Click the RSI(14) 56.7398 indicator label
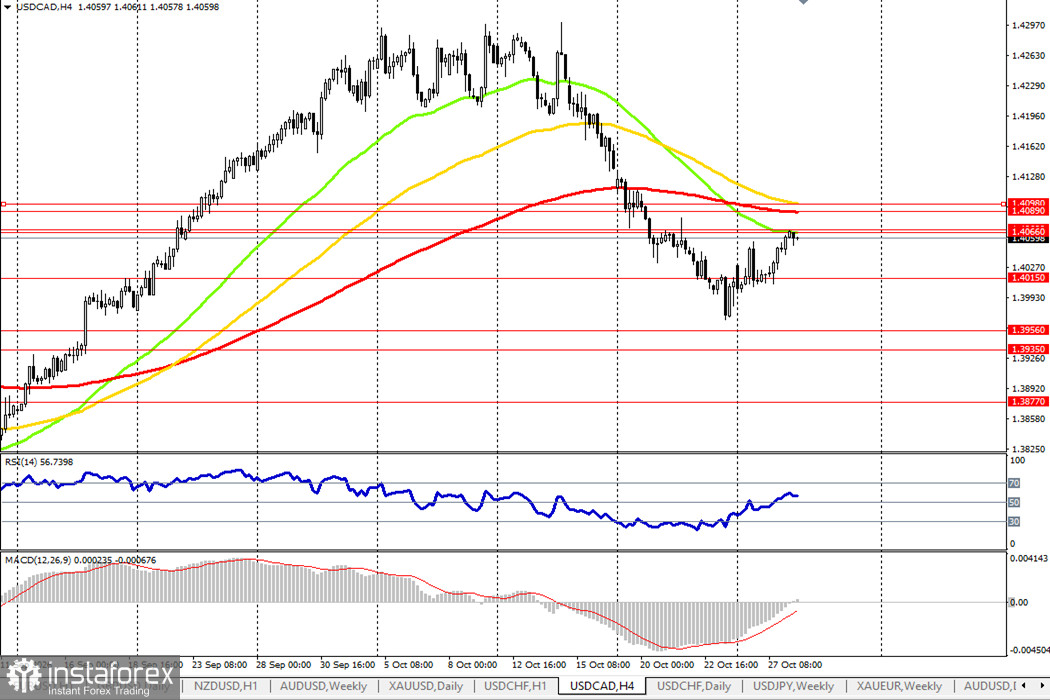 [x=39, y=462]
